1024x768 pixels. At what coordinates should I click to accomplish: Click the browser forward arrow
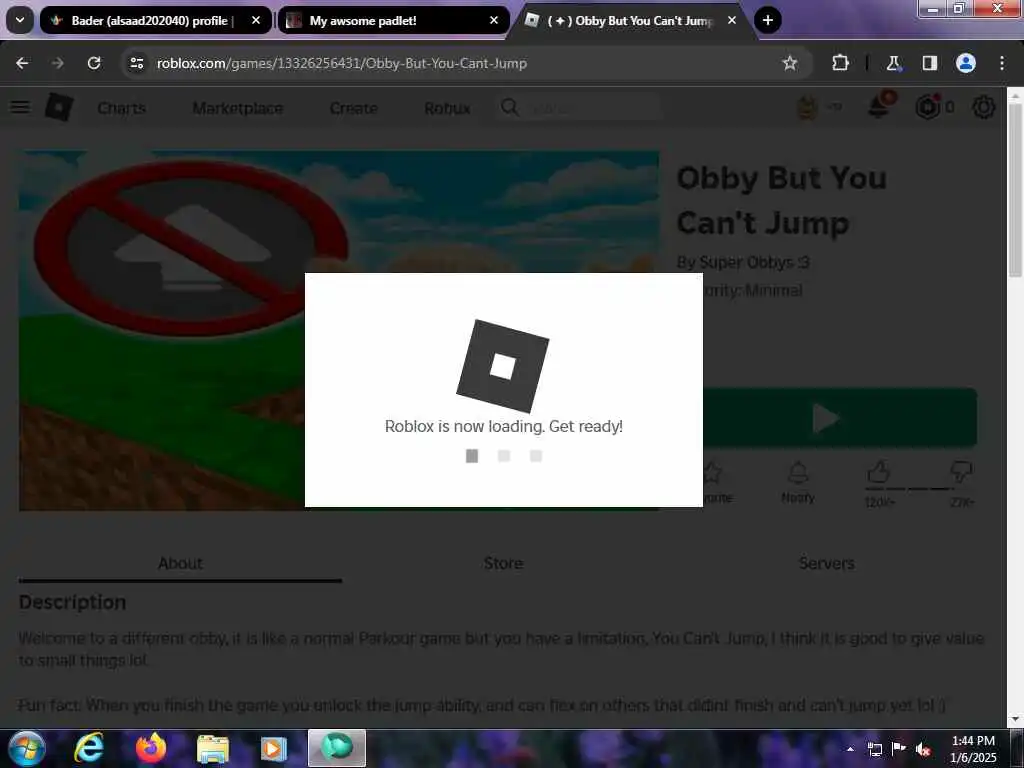pyautogui.click(x=58, y=63)
